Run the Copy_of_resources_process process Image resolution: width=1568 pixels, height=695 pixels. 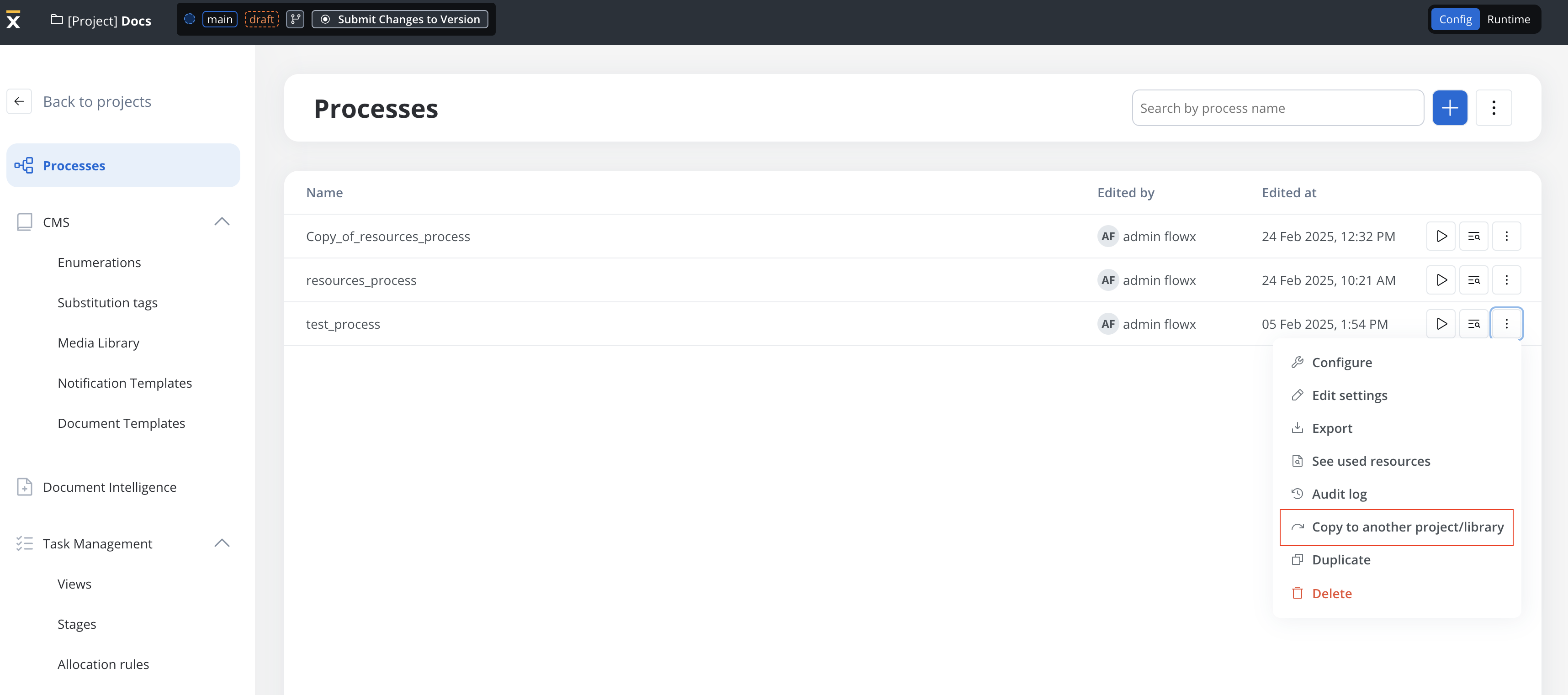[x=1441, y=236]
